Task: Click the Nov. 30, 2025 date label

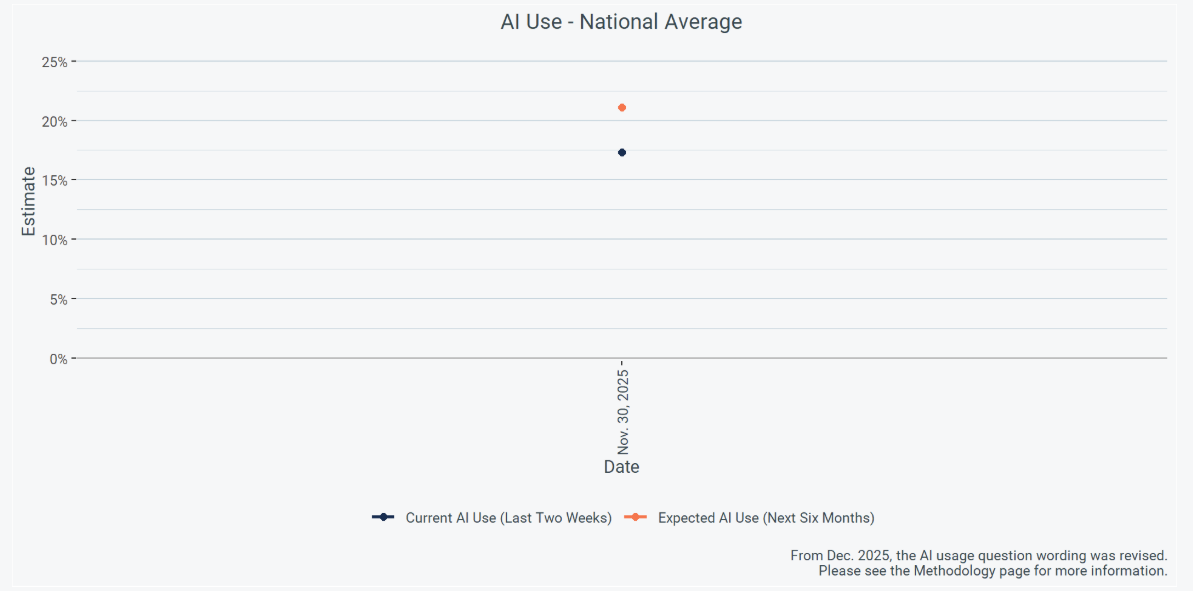Action: (x=623, y=410)
